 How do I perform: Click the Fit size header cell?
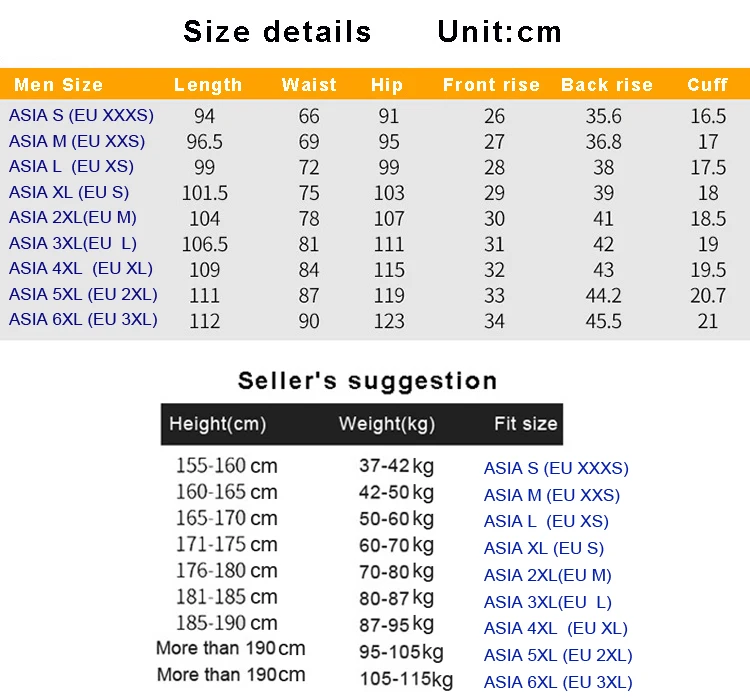pyautogui.click(x=526, y=424)
